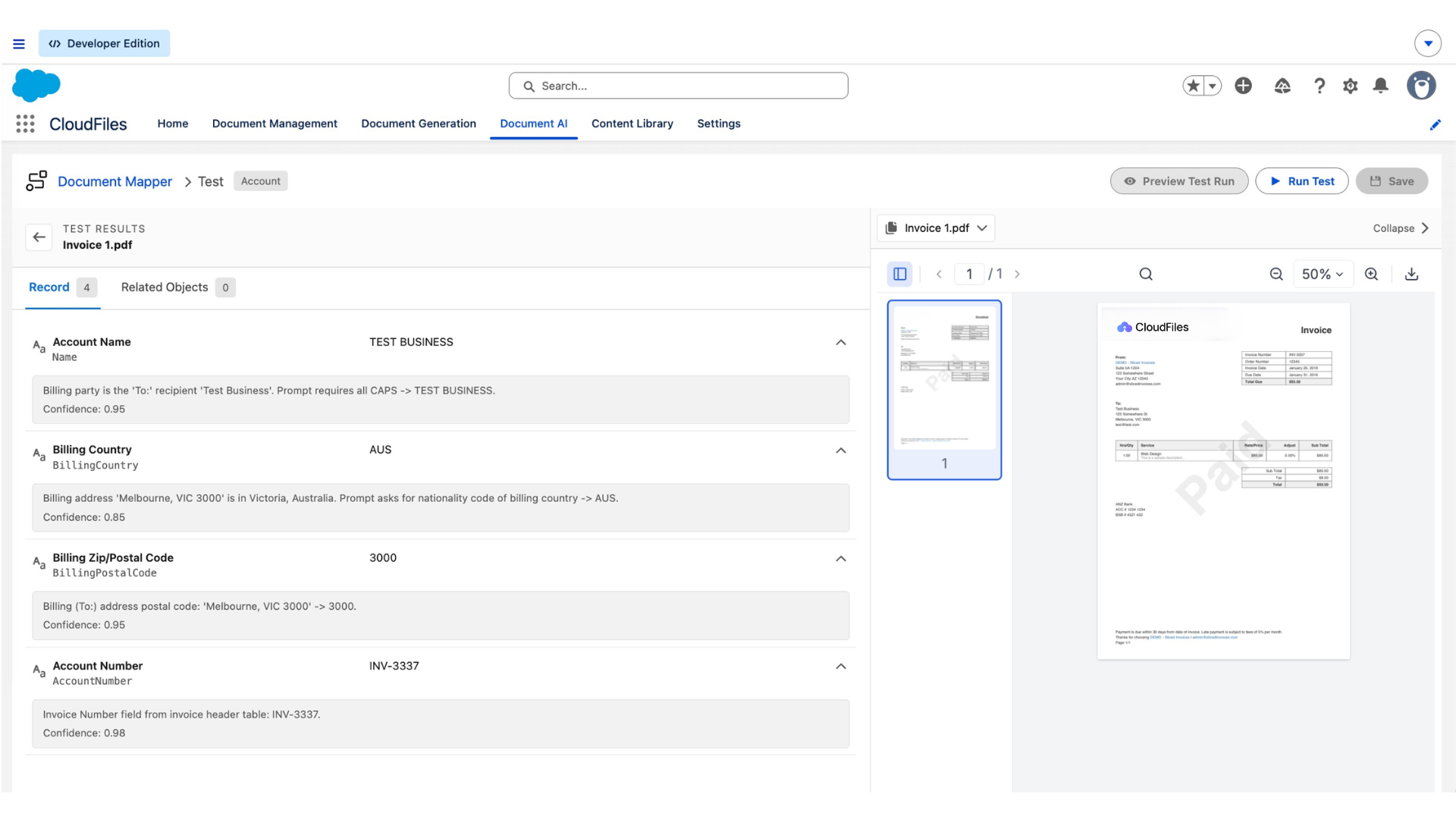Click the Developer Edition badge

click(x=105, y=43)
